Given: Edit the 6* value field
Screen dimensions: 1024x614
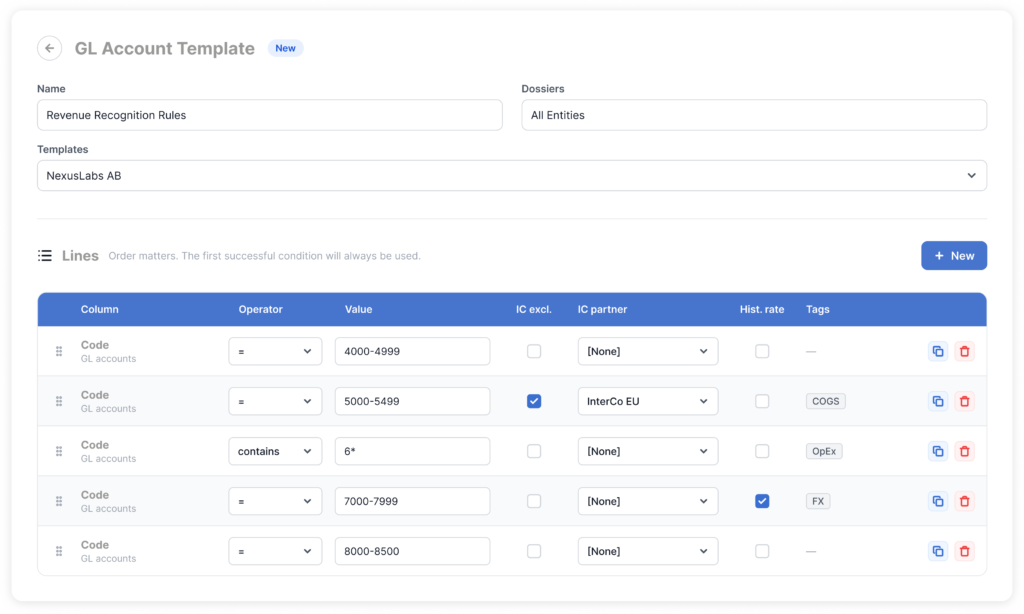Looking at the screenshot, I should coord(412,451).
